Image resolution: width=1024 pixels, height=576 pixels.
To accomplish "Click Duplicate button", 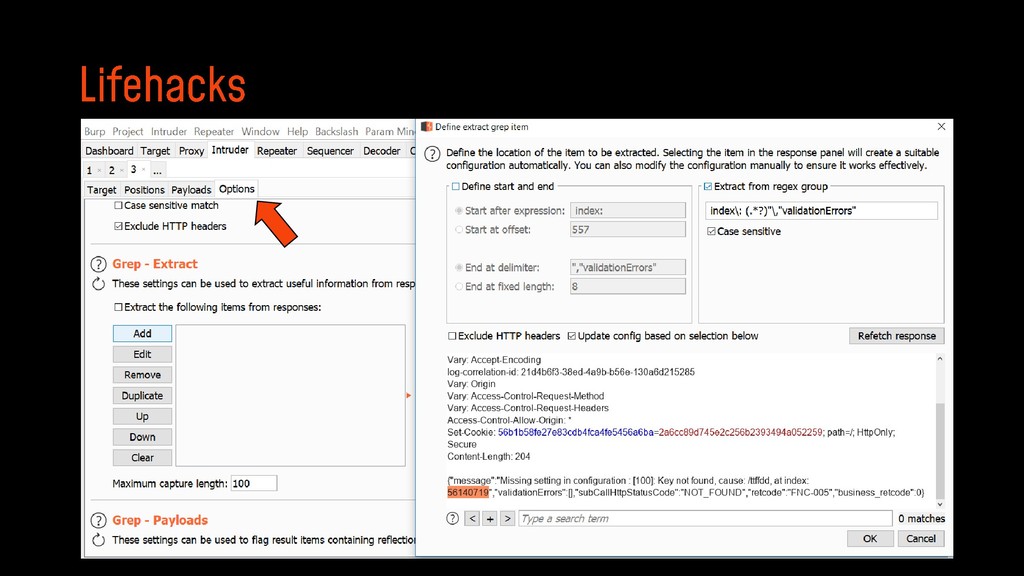I will coord(142,396).
